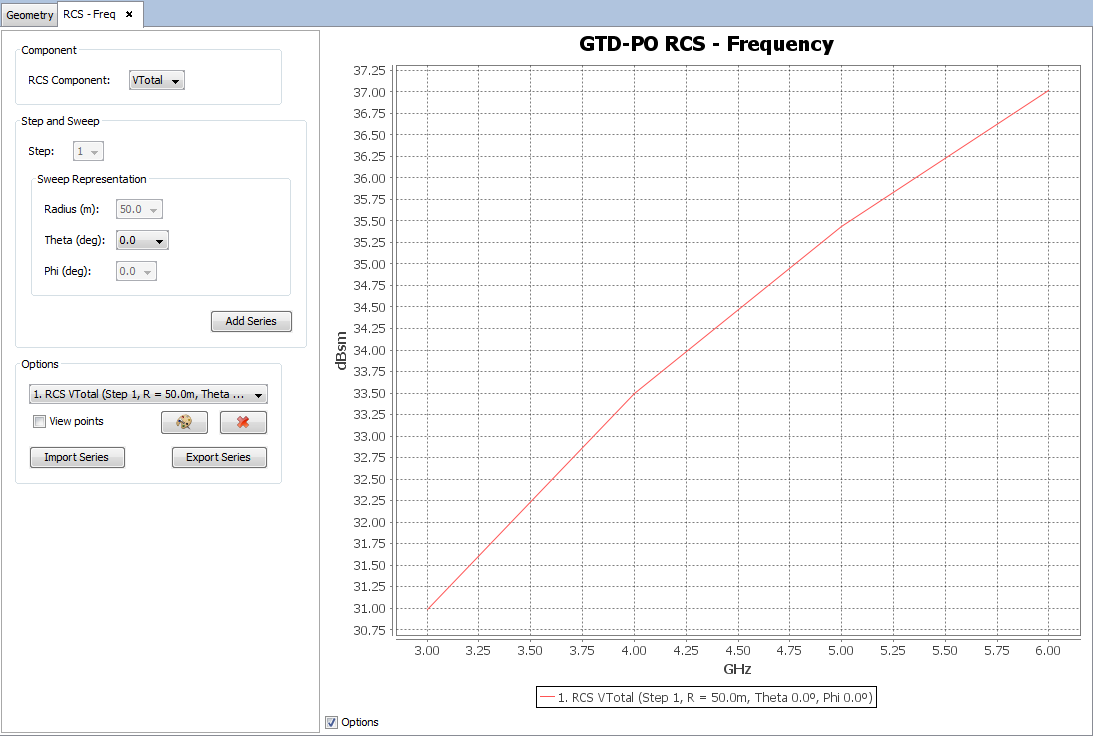
Task: Click the Import Series button
Action: 77,457
